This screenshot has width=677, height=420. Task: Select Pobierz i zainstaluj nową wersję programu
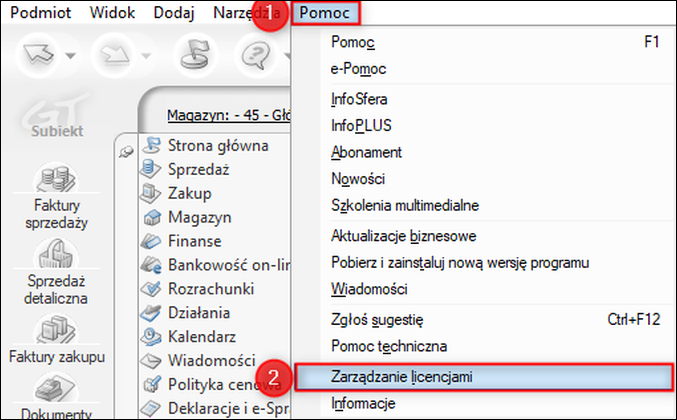pyautogui.click(x=460, y=263)
